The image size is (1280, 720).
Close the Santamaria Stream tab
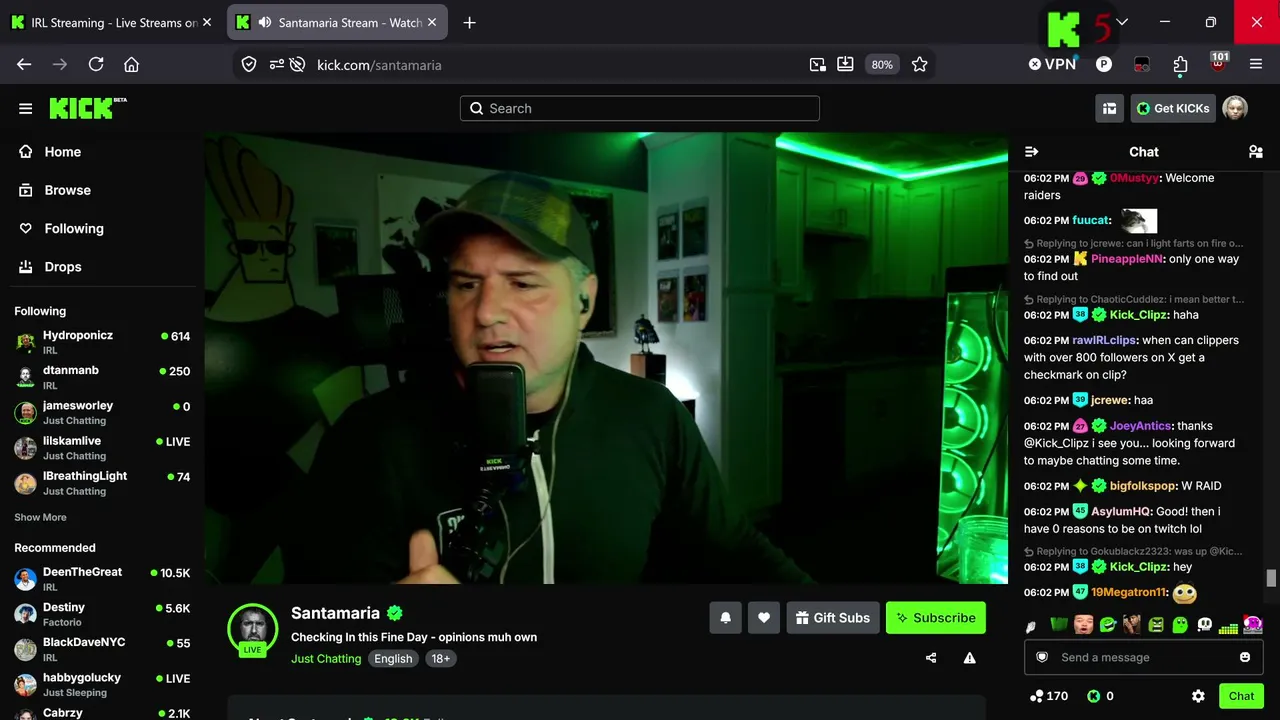pyautogui.click(x=432, y=22)
